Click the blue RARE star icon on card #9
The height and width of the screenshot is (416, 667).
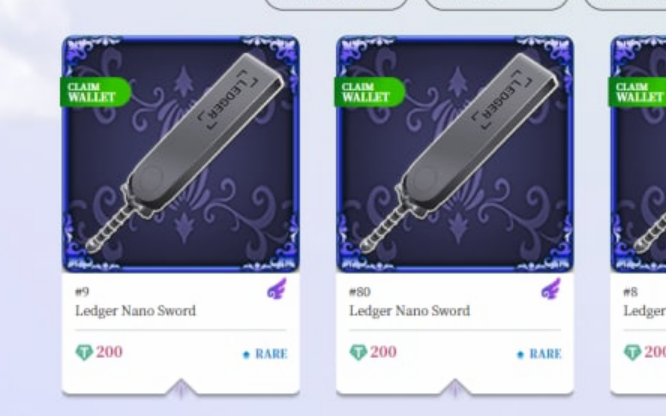(246, 354)
